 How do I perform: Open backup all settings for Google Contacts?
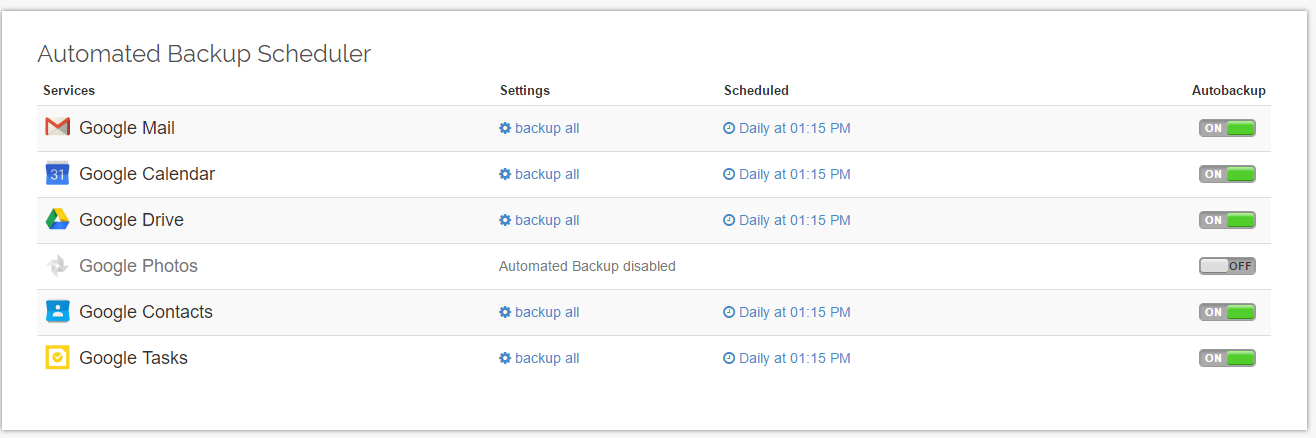click(546, 312)
